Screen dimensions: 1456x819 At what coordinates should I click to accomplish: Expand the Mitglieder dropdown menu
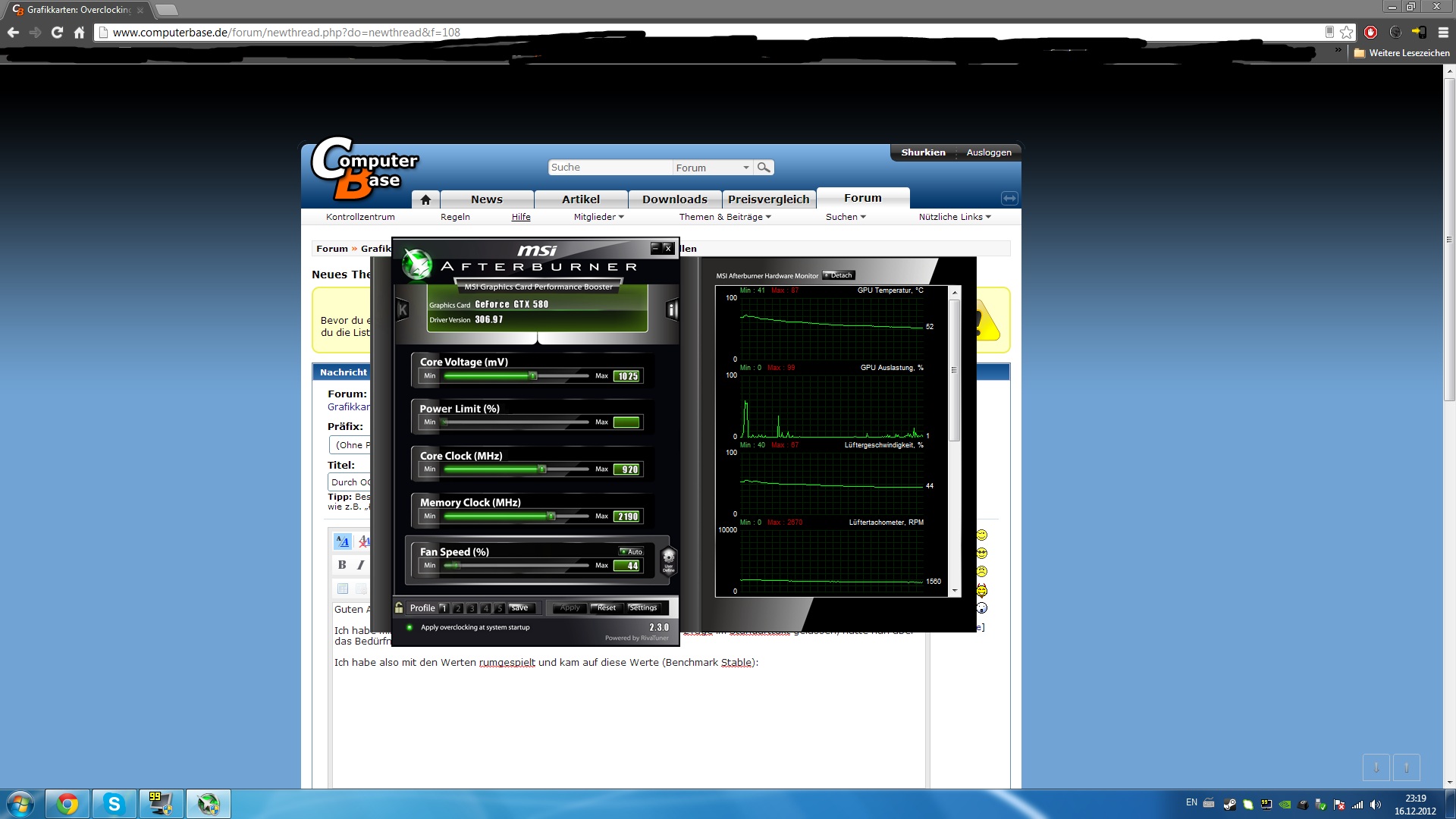pyautogui.click(x=598, y=217)
